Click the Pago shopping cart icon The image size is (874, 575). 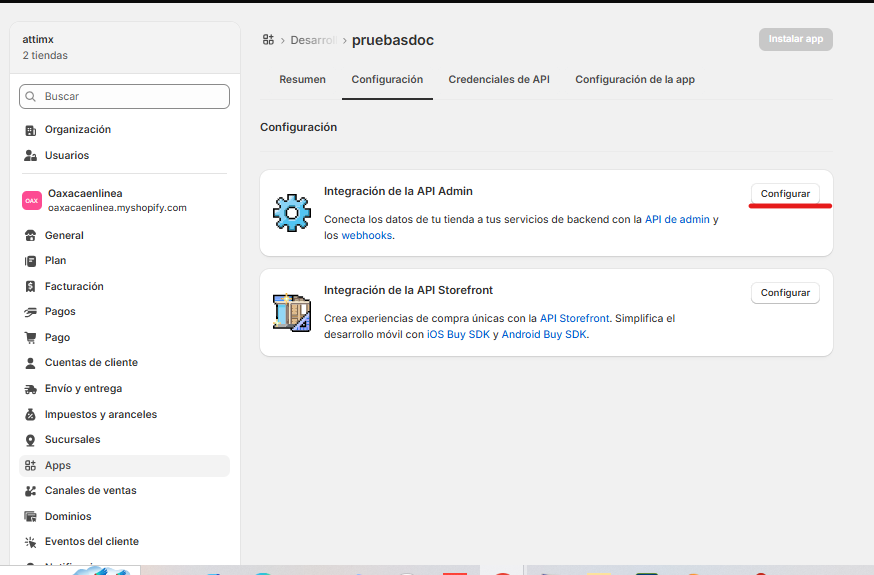coord(31,338)
